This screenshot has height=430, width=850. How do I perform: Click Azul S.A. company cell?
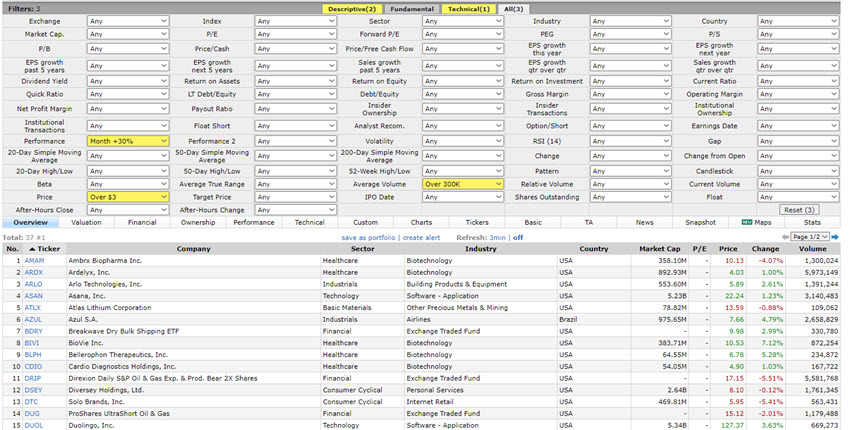coord(194,319)
